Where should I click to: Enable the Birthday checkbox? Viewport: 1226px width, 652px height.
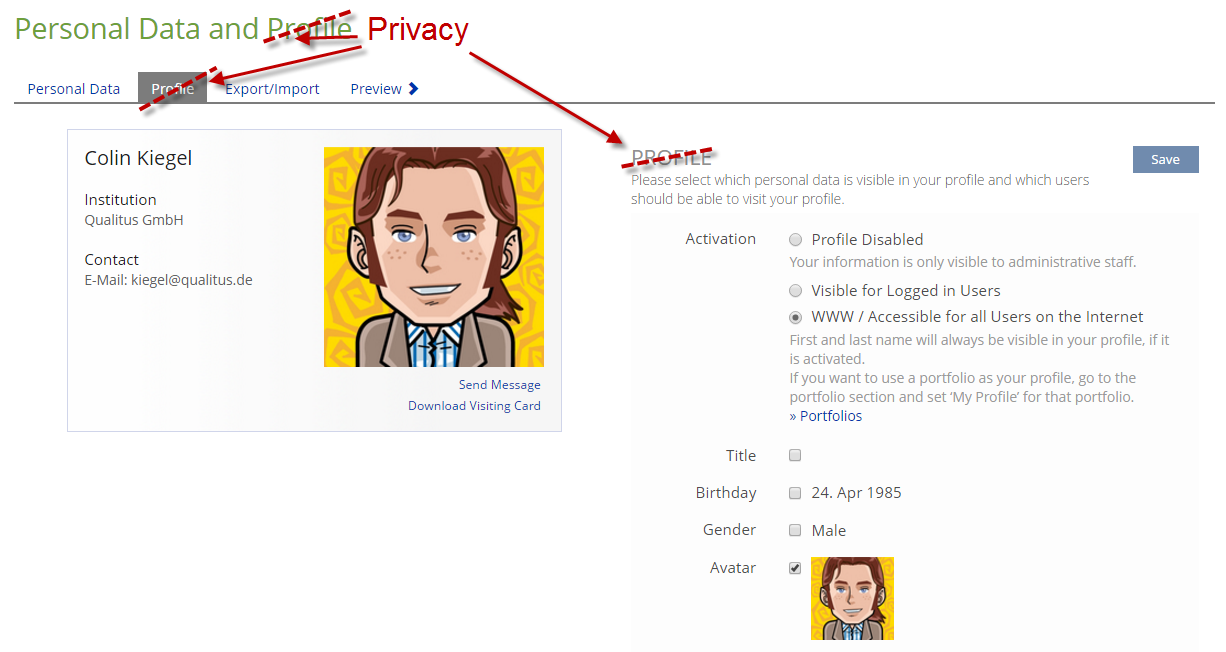[x=795, y=493]
